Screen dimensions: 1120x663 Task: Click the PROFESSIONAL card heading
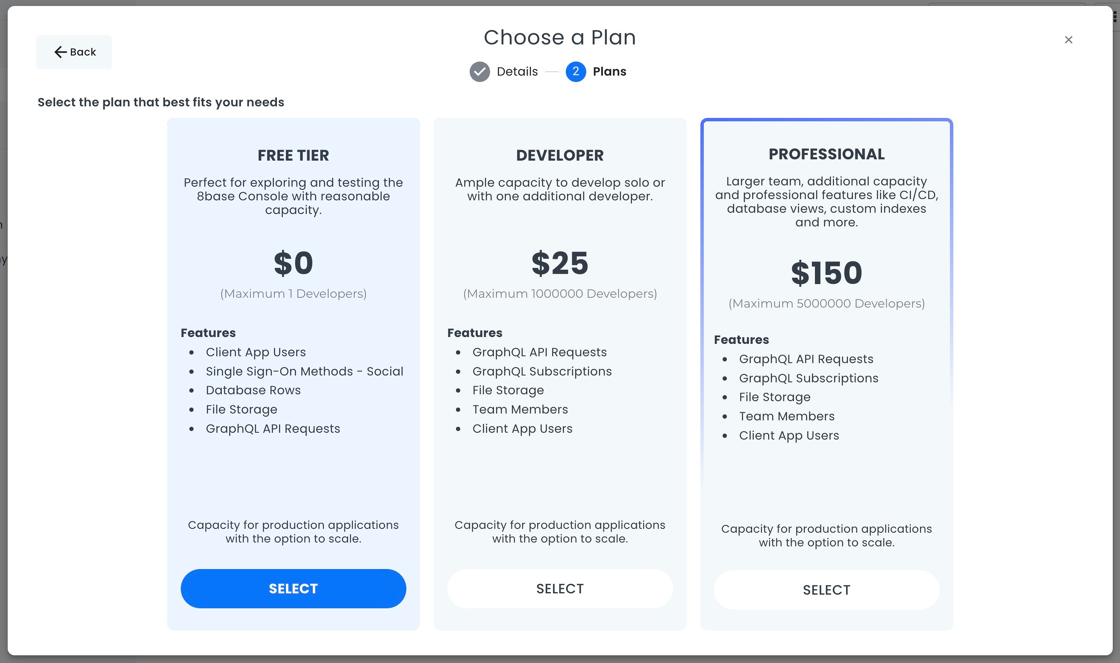pos(826,154)
